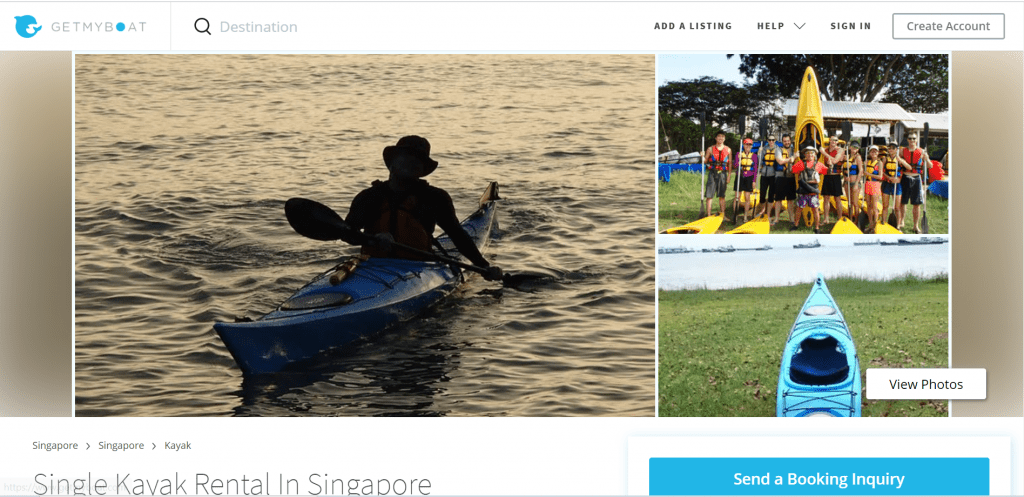This screenshot has height=497, width=1024.
Task: Click the second Singapore breadcrumb
Action: [x=121, y=445]
